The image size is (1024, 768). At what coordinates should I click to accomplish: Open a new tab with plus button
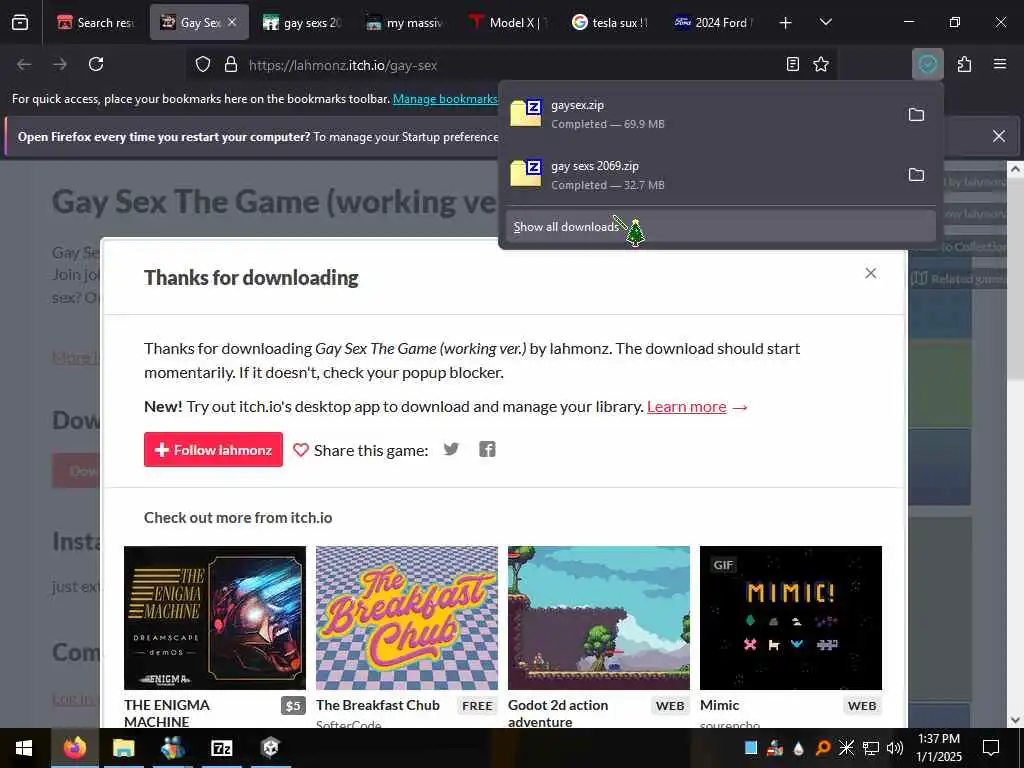(786, 23)
